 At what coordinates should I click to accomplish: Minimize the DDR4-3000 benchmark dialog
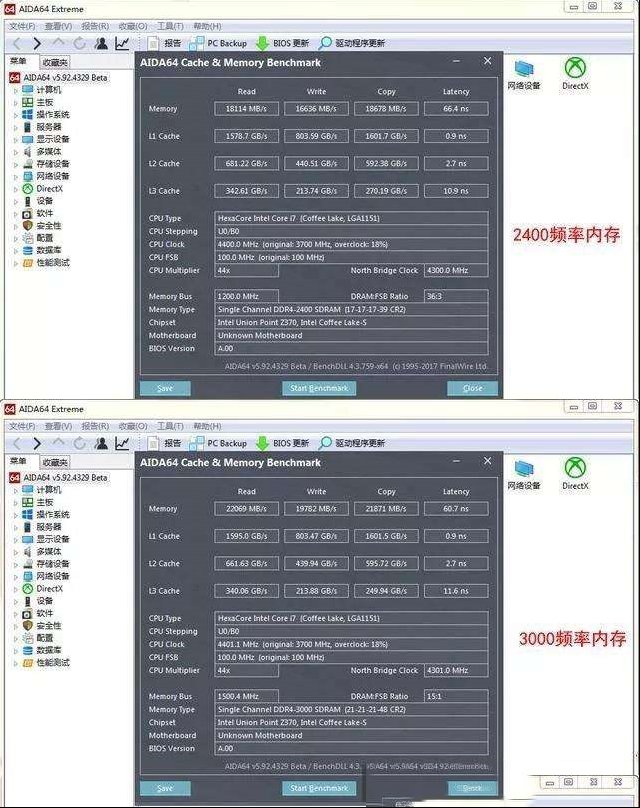point(457,461)
